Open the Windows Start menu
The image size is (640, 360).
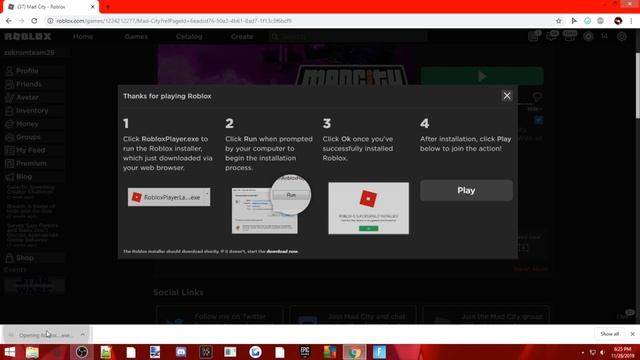(x=9, y=352)
